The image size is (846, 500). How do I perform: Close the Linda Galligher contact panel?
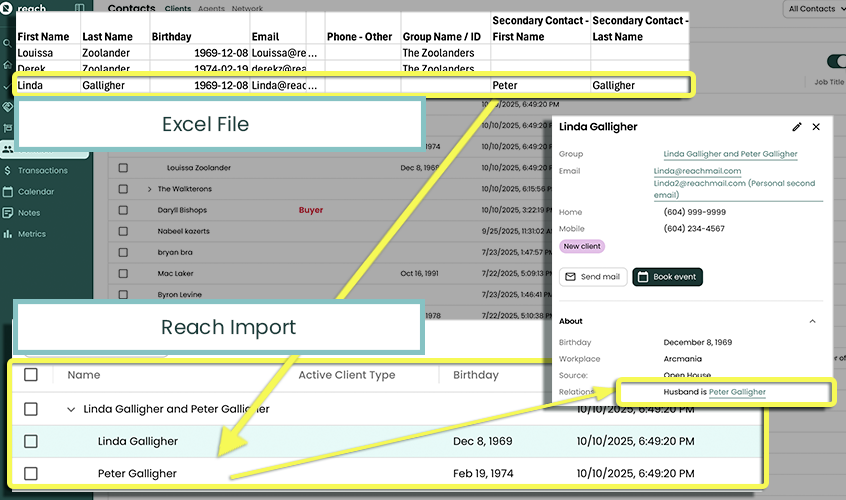coord(816,127)
